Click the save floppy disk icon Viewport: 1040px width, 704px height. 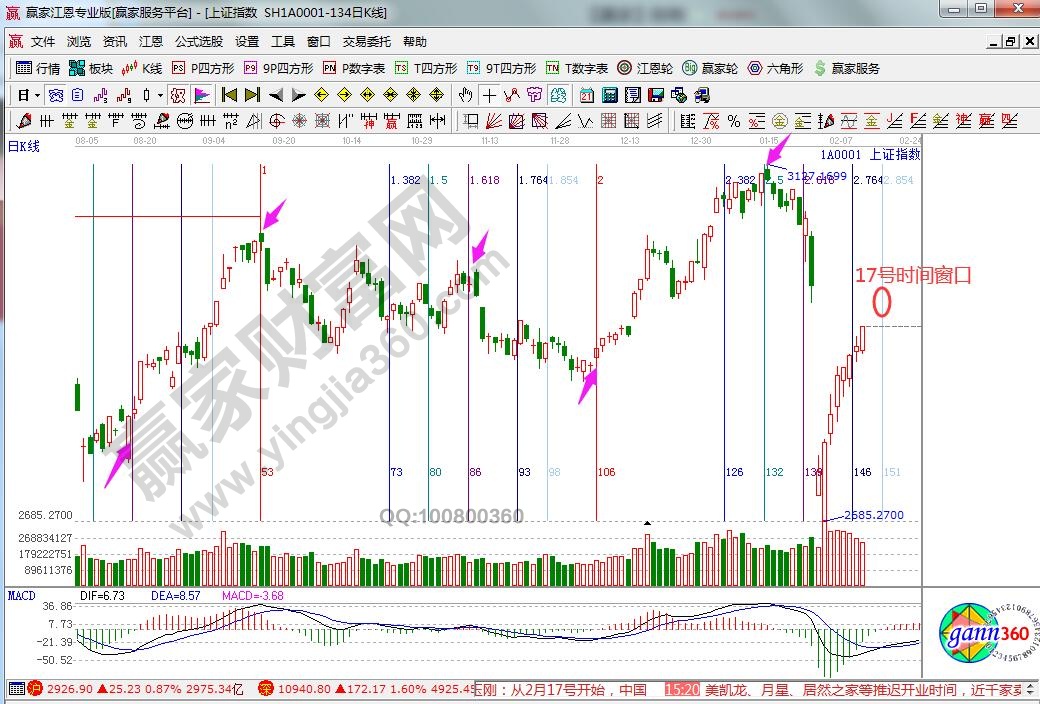point(656,95)
